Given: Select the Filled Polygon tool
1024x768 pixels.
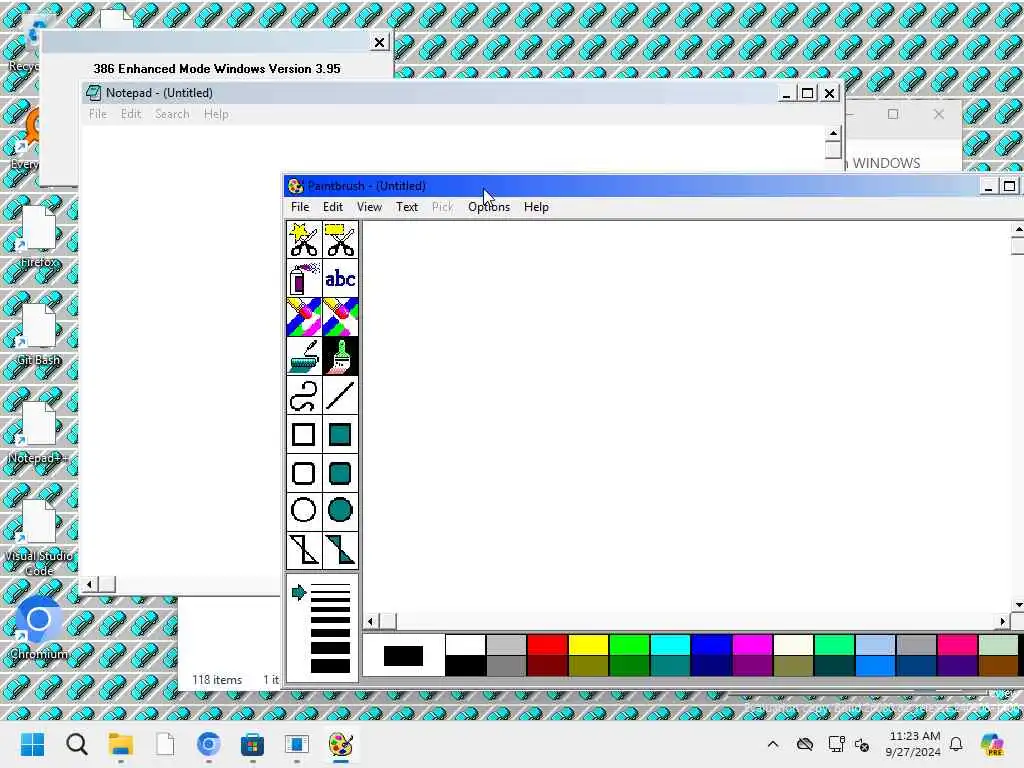Looking at the screenshot, I should pos(340,550).
